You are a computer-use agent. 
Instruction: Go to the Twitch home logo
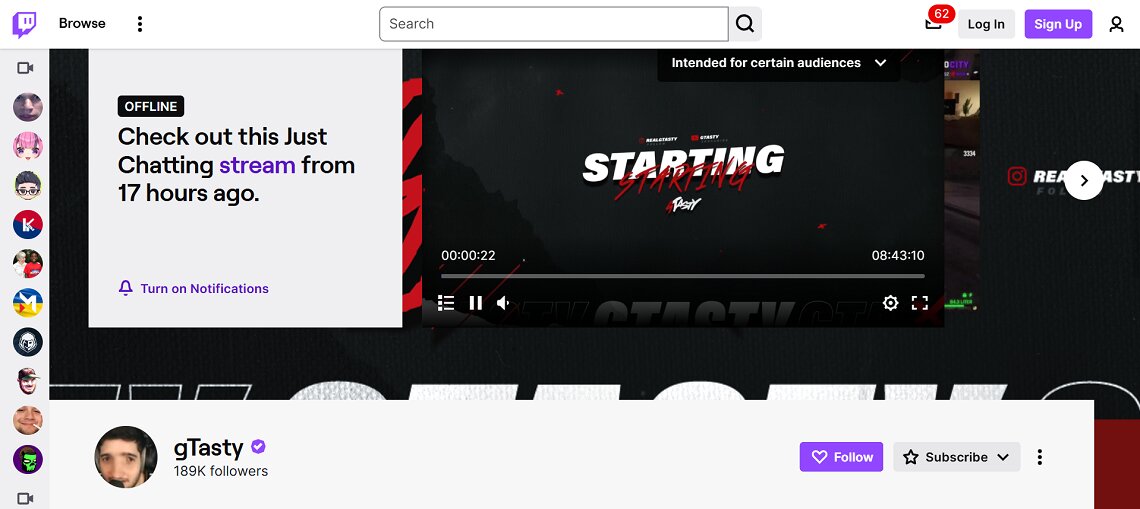point(24,24)
